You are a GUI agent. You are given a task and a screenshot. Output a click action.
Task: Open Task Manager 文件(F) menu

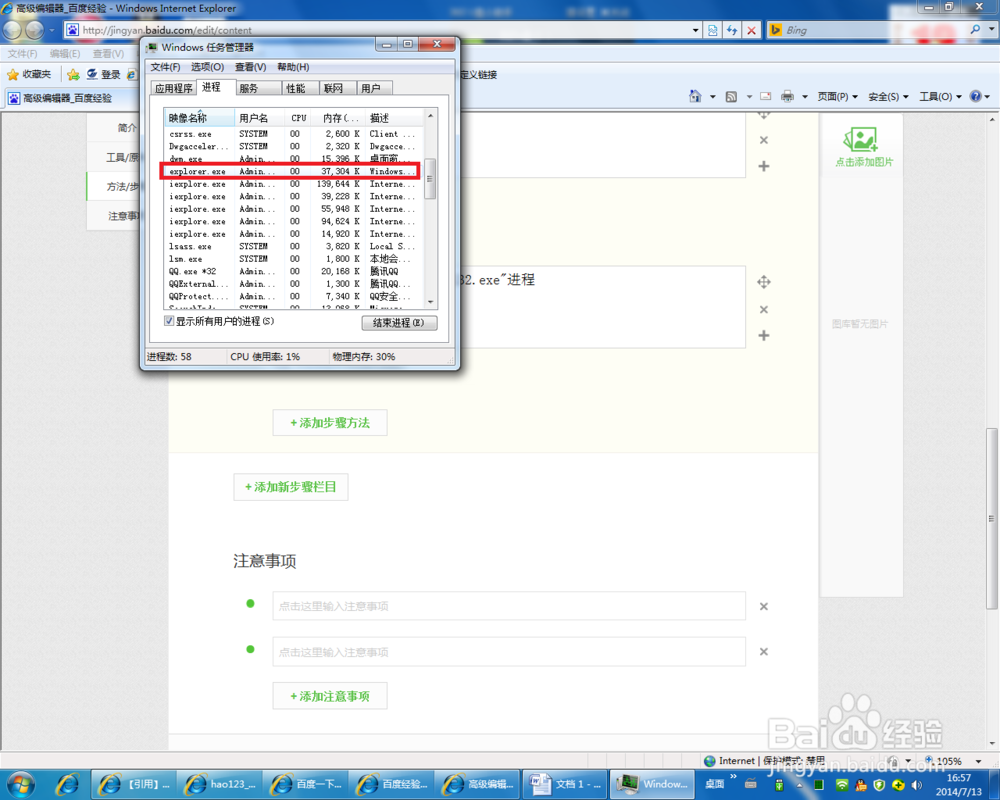pos(165,67)
